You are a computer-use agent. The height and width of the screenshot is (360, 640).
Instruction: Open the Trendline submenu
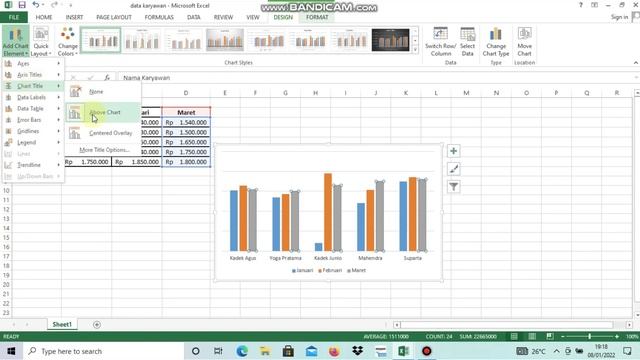tap(33, 165)
